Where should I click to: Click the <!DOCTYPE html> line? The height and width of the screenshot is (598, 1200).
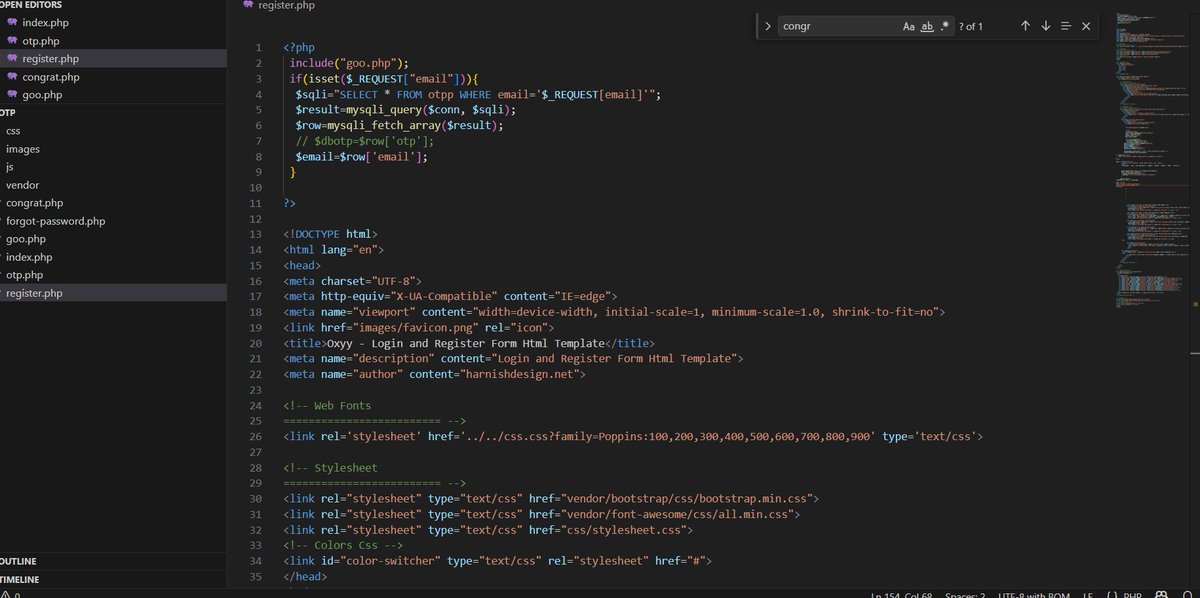pyautogui.click(x=330, y=234)
